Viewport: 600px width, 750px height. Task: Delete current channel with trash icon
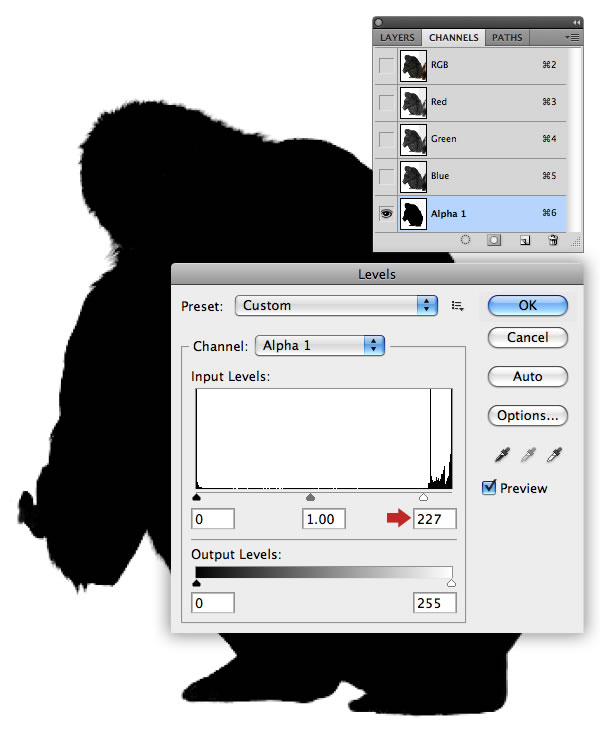(553, 240)
